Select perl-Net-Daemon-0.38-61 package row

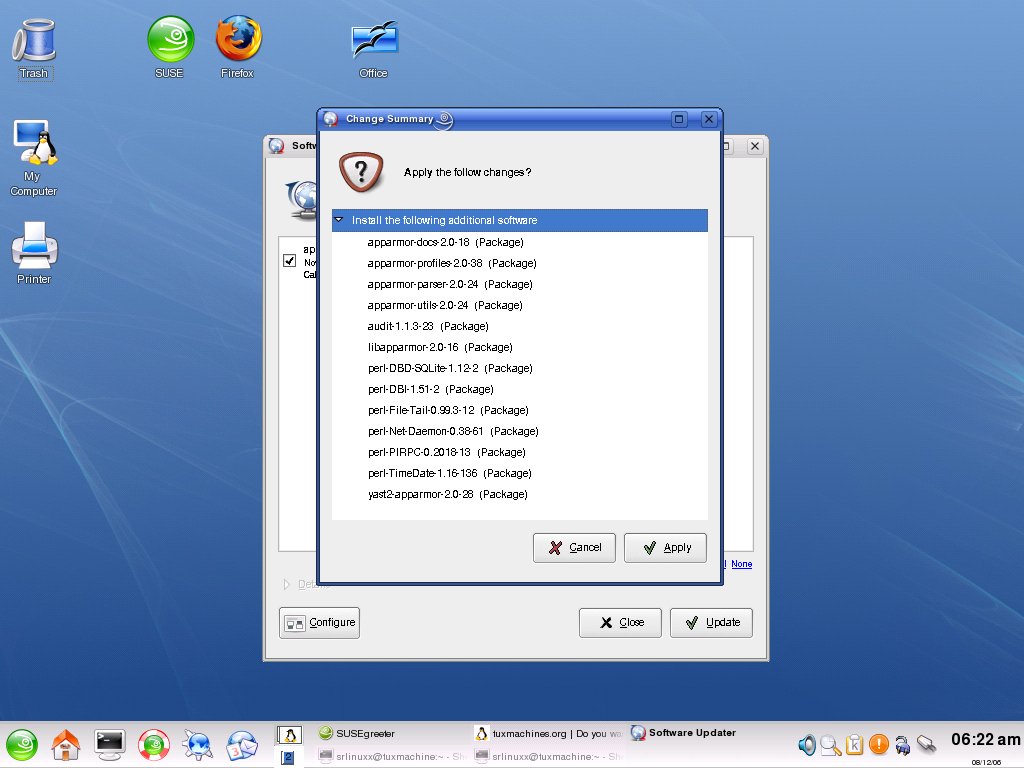pyautogui.click(x=519, y=431)
